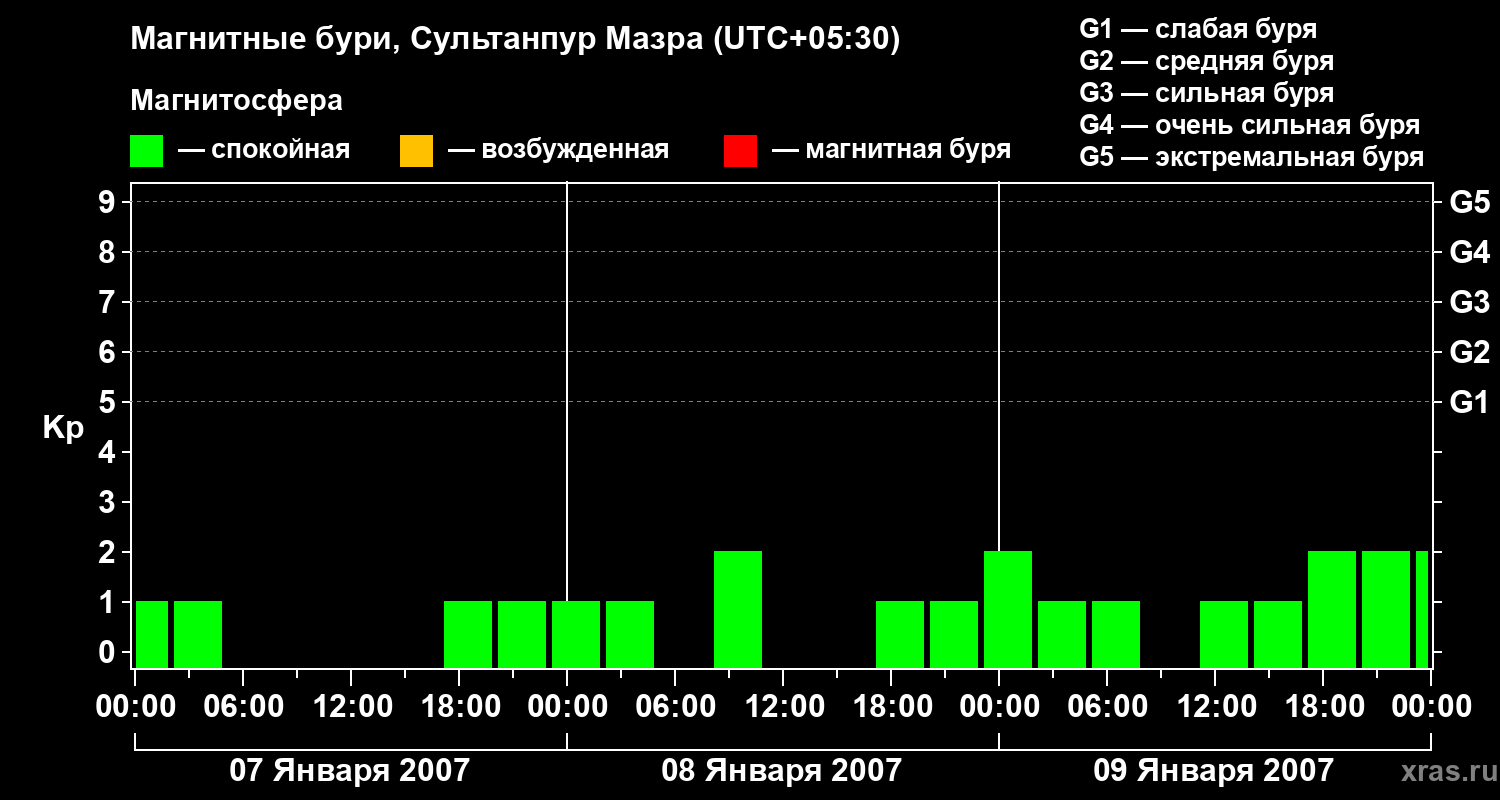
Task: Click the "Магнитосфера" legend heading
Action: [x=236, y=101]
